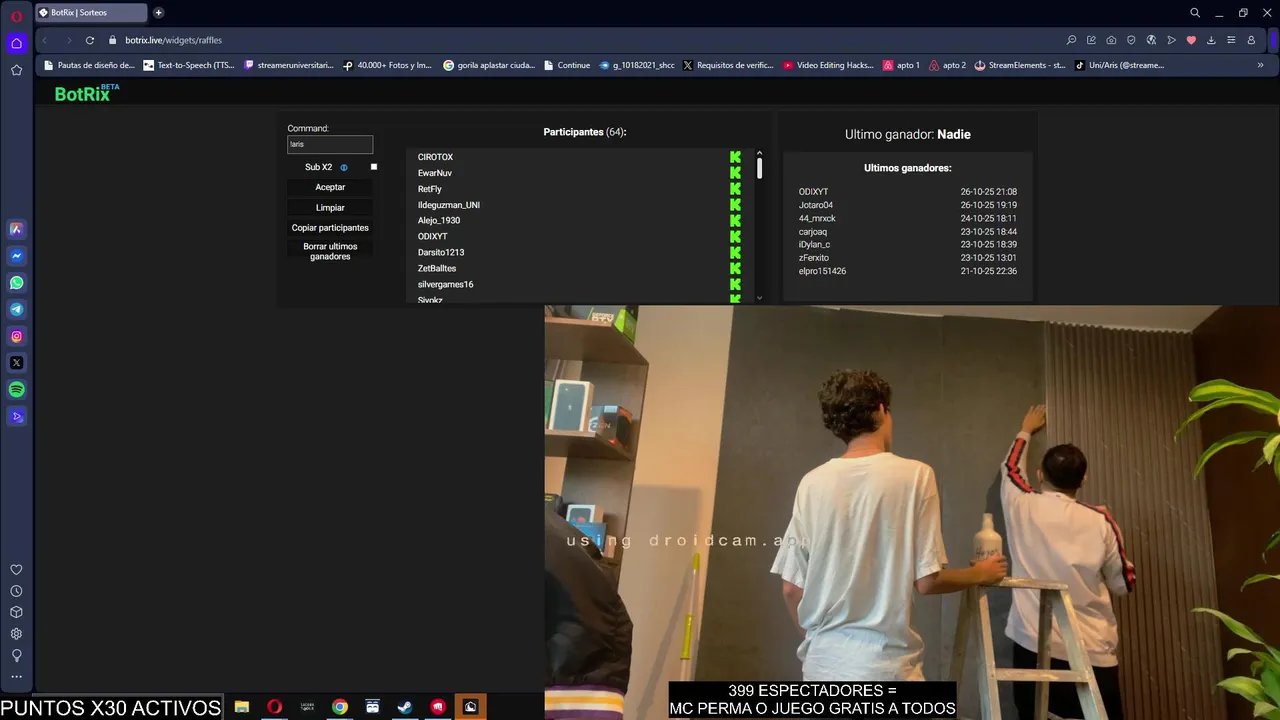Open Easy Setup sliders icon
The image size is (1280, 720).
point(1231,40)
